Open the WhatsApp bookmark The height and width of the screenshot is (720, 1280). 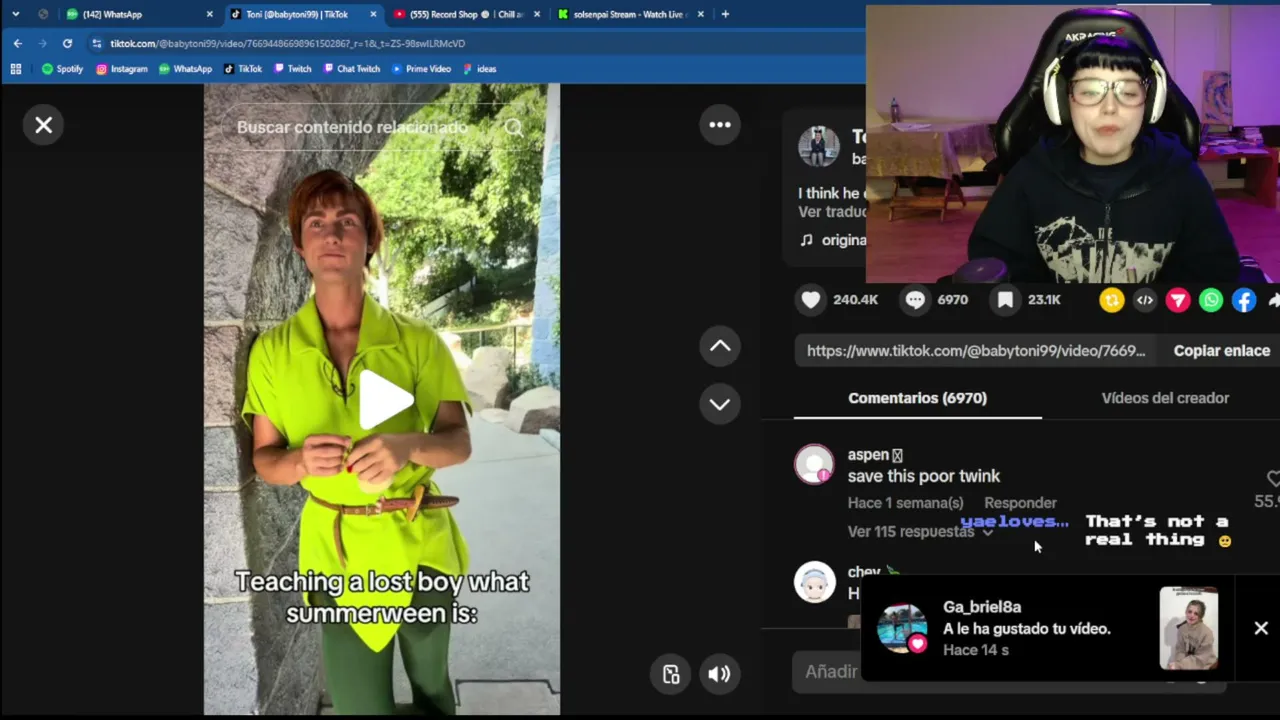coord(185,69)
